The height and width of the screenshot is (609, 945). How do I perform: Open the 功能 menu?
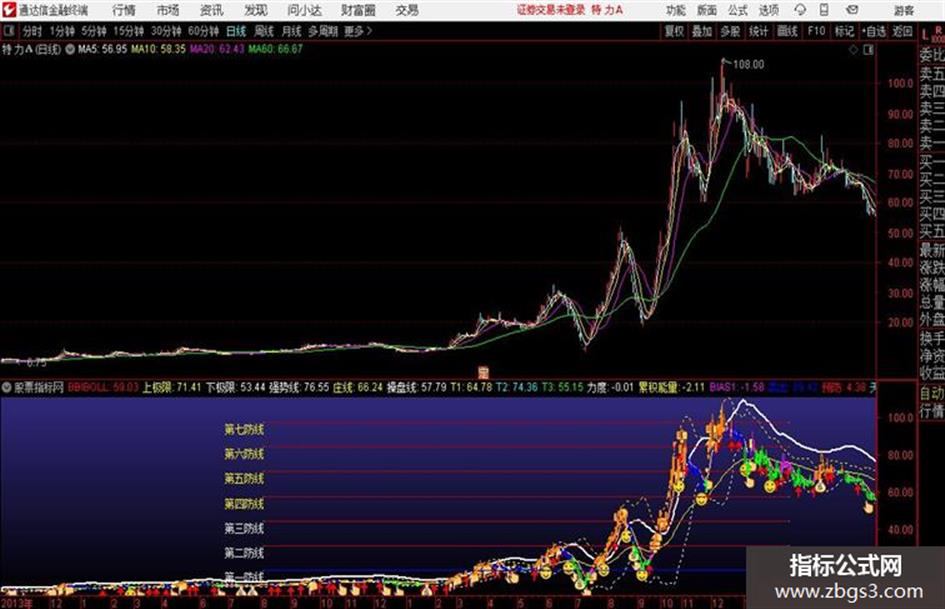676,10
